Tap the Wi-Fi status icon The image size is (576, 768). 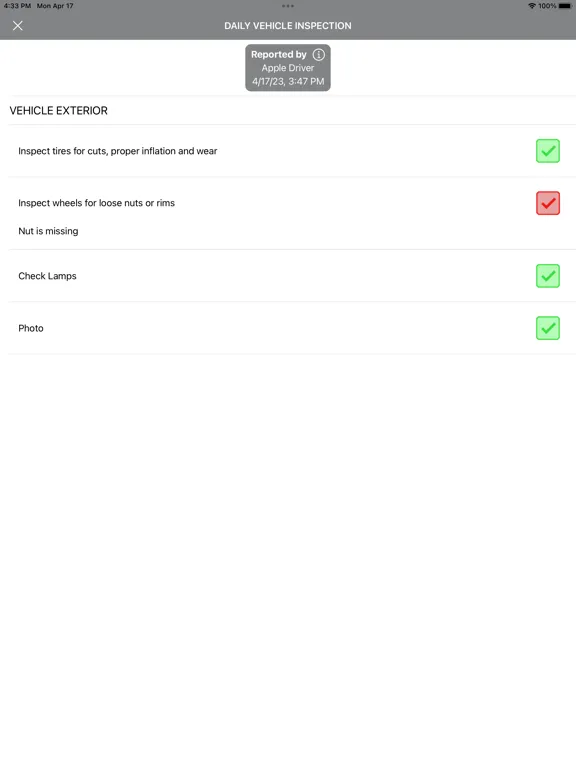point(532,6)
